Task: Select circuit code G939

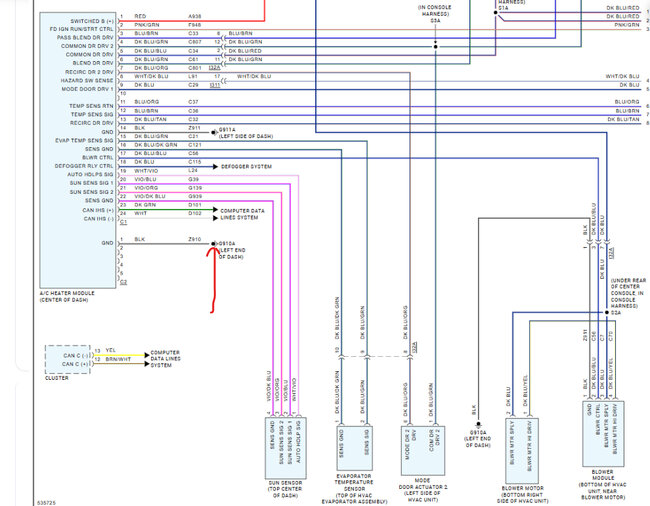Action: coord(195,196)
